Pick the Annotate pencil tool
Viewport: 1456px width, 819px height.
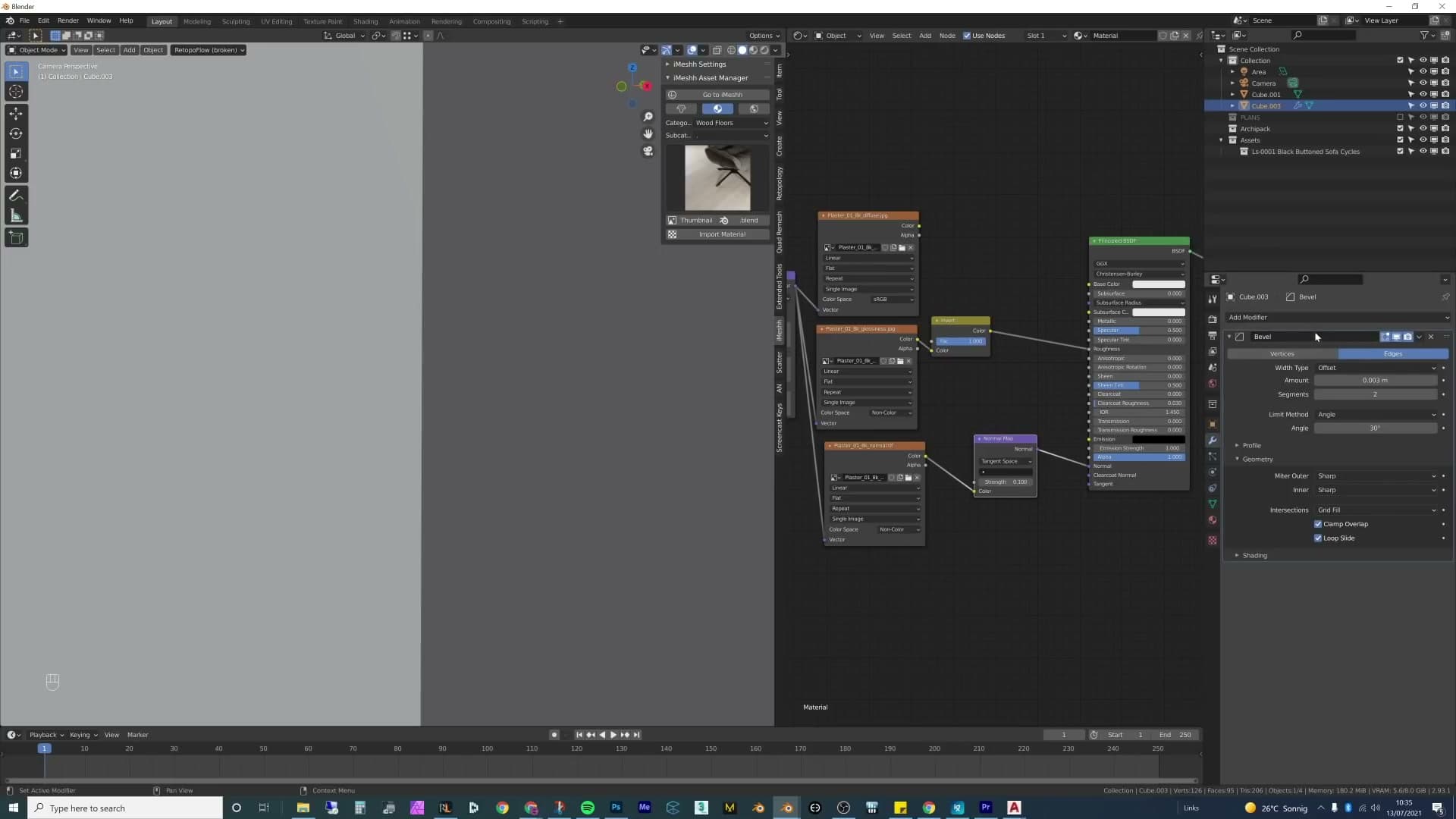click(x=16, y=196)
